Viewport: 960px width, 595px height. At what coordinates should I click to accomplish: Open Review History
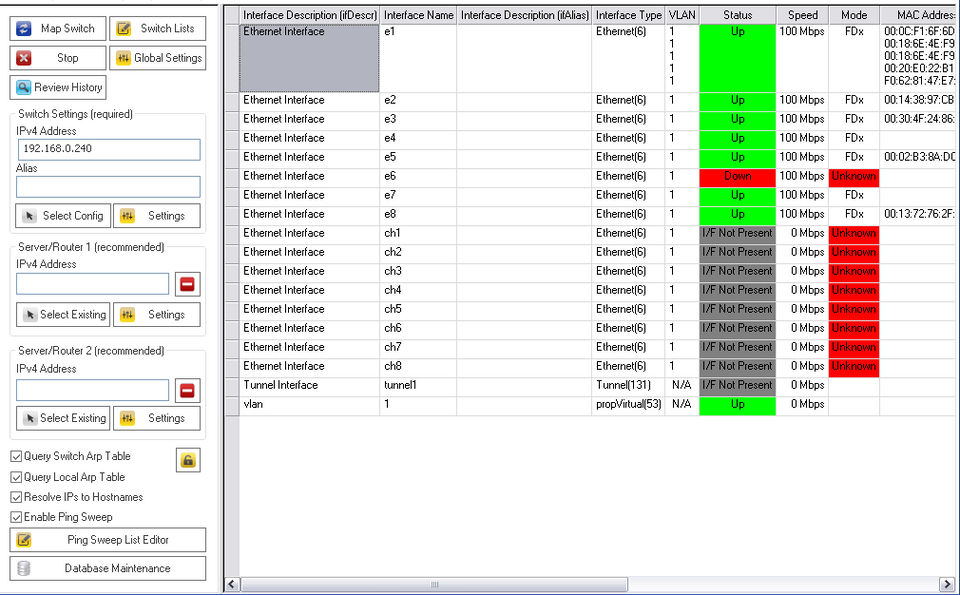[x=58, y=87]
